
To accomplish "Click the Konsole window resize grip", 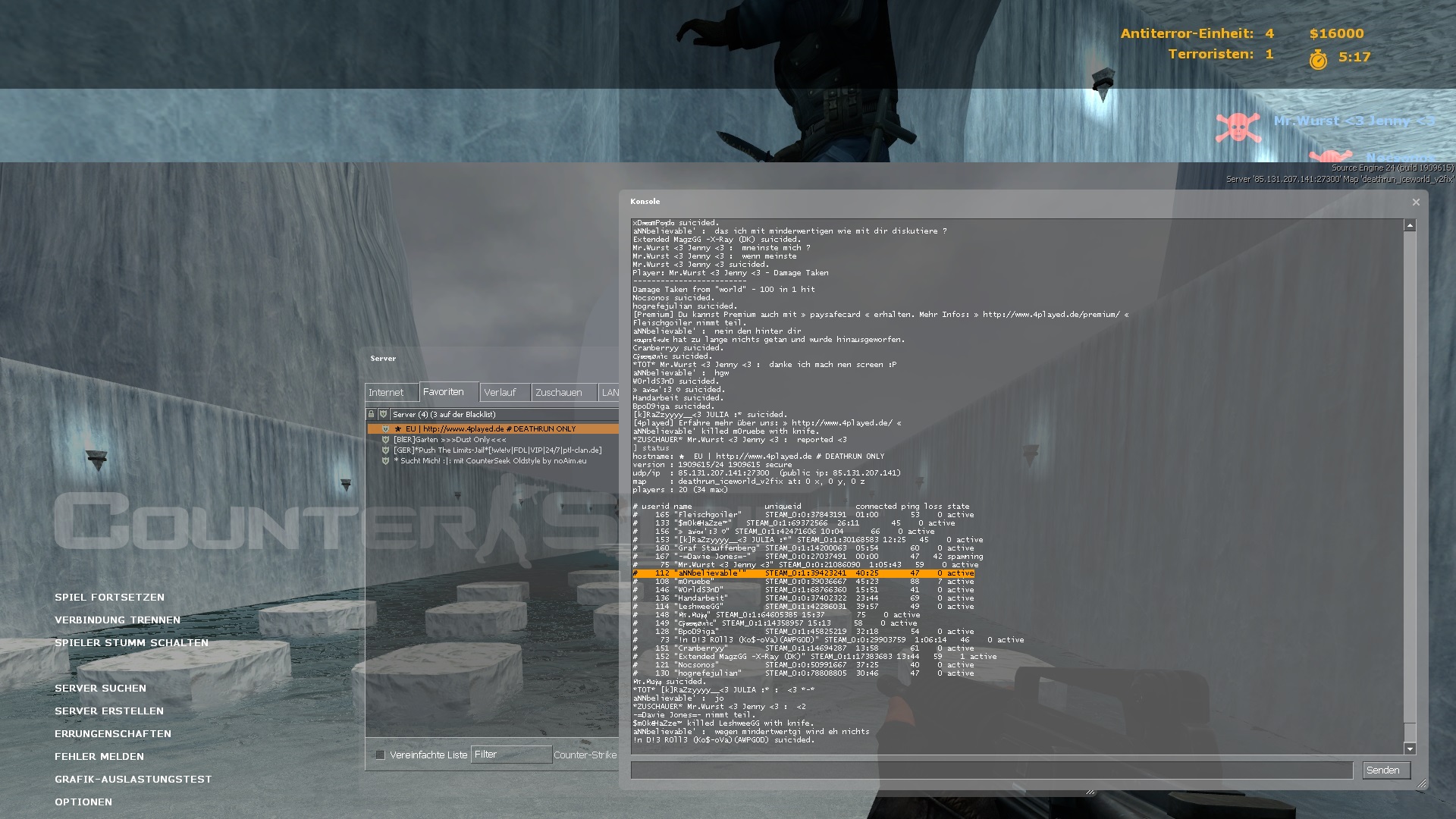I will click(x=1422, y=784).
